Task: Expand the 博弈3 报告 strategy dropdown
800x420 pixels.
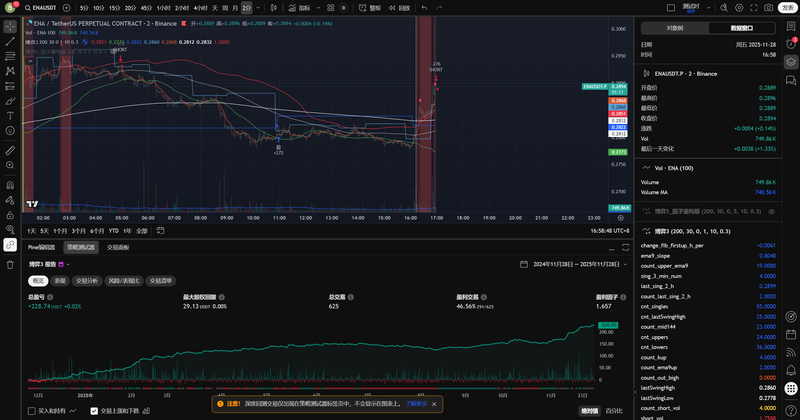Action: point(69,264)
